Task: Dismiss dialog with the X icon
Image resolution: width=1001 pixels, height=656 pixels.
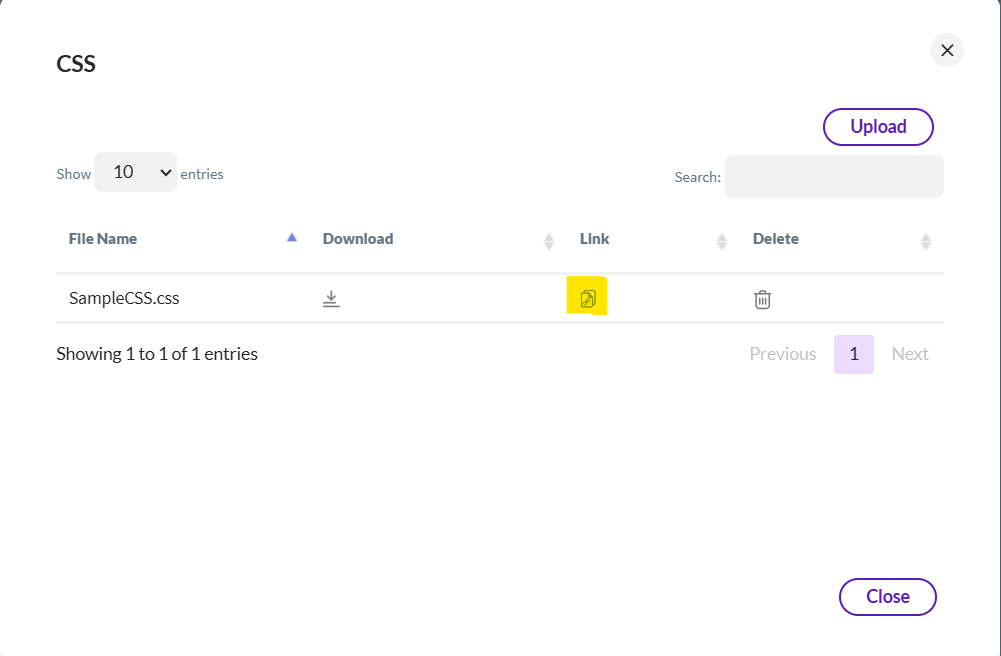Action: 947,50
